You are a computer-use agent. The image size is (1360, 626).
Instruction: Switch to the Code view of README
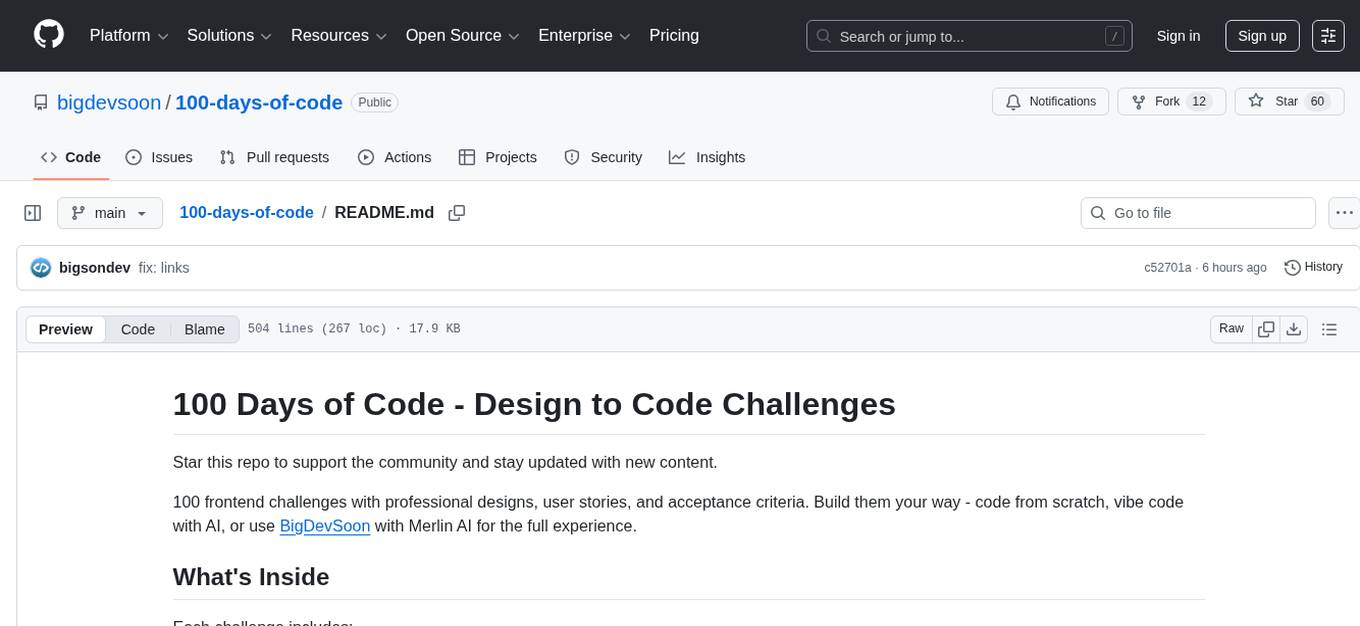[x=137, y=329]
